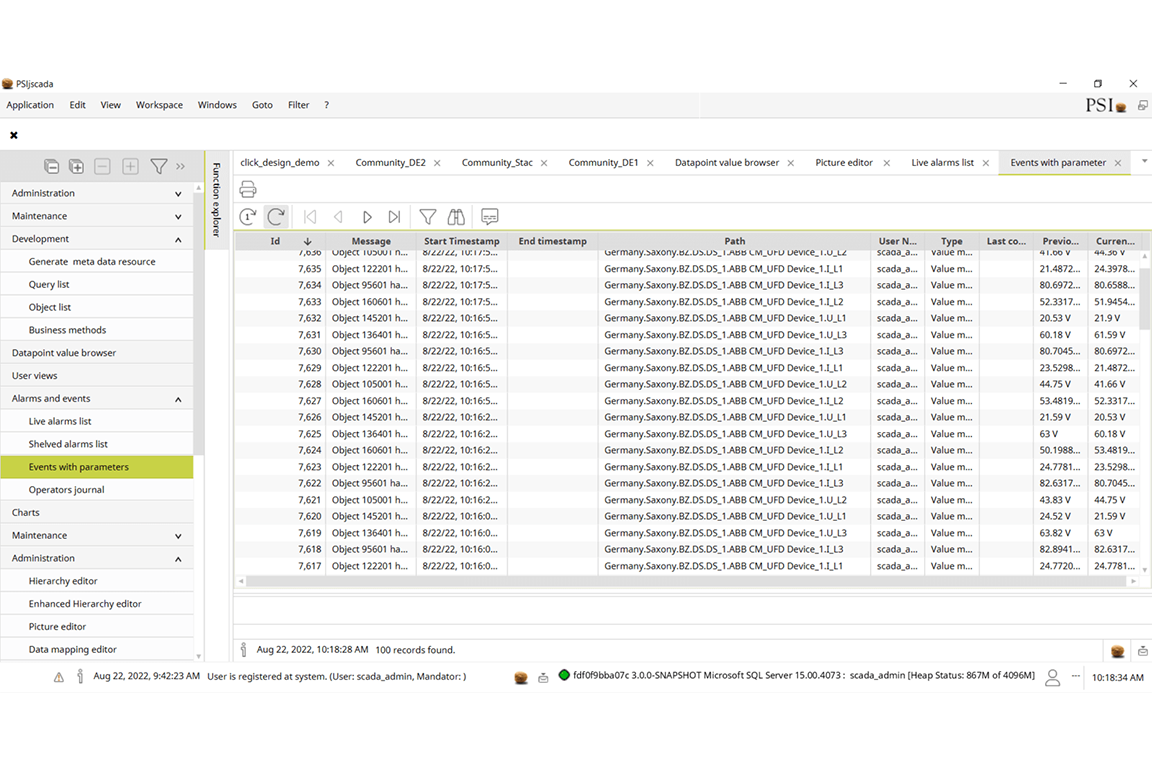
Task: Open the tab overflow dropdown arrow
Action: [1144, 161]
